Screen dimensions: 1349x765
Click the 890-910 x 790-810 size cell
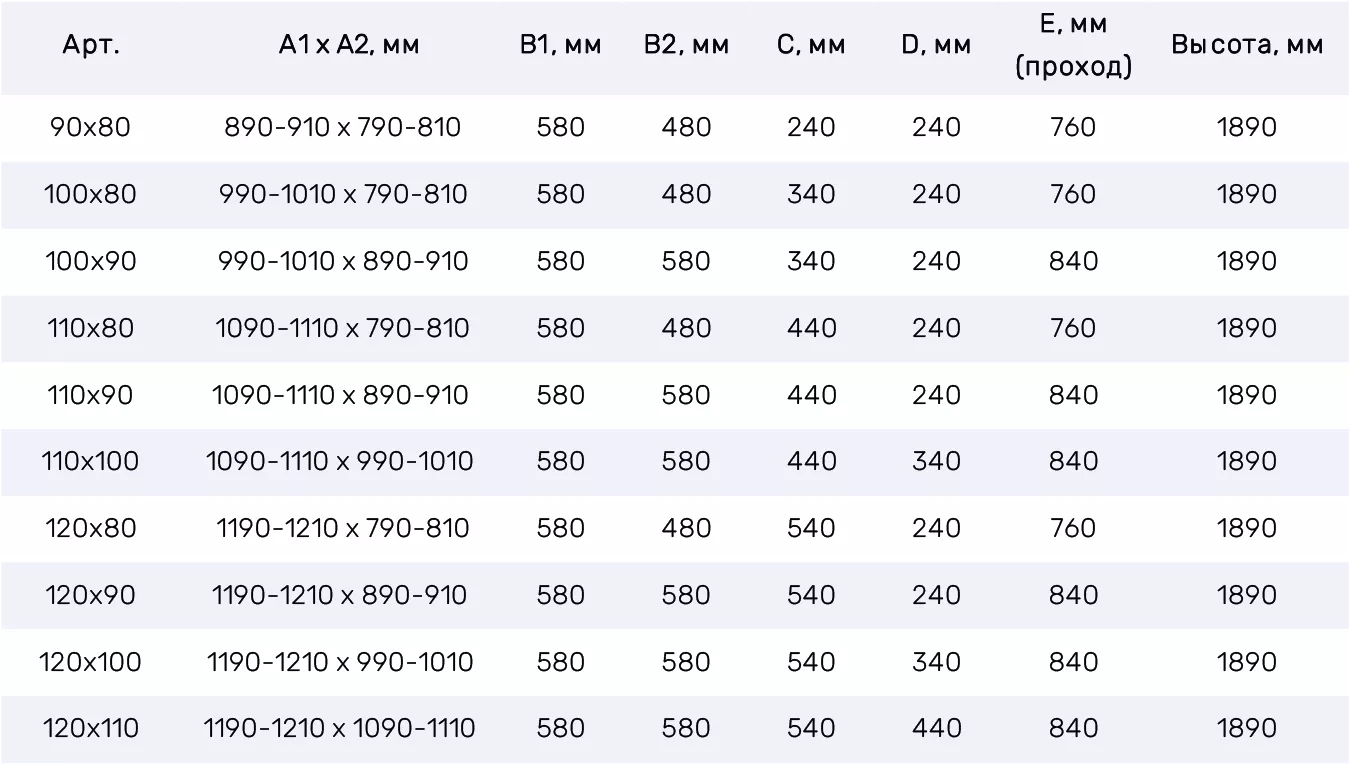point(342,128)
